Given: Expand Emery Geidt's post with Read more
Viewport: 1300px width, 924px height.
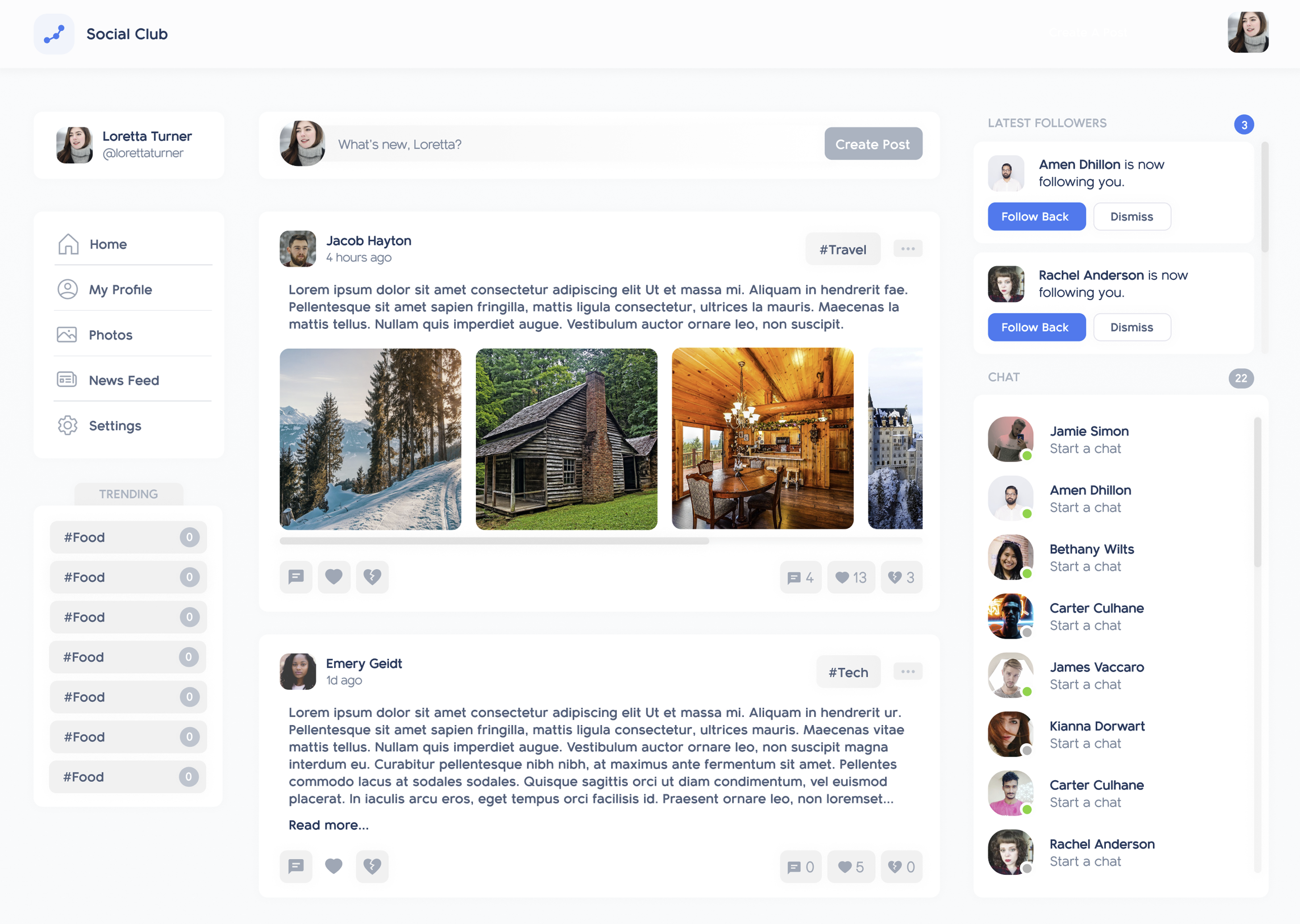Looking at the screenshot, I should tap(329, 825).
